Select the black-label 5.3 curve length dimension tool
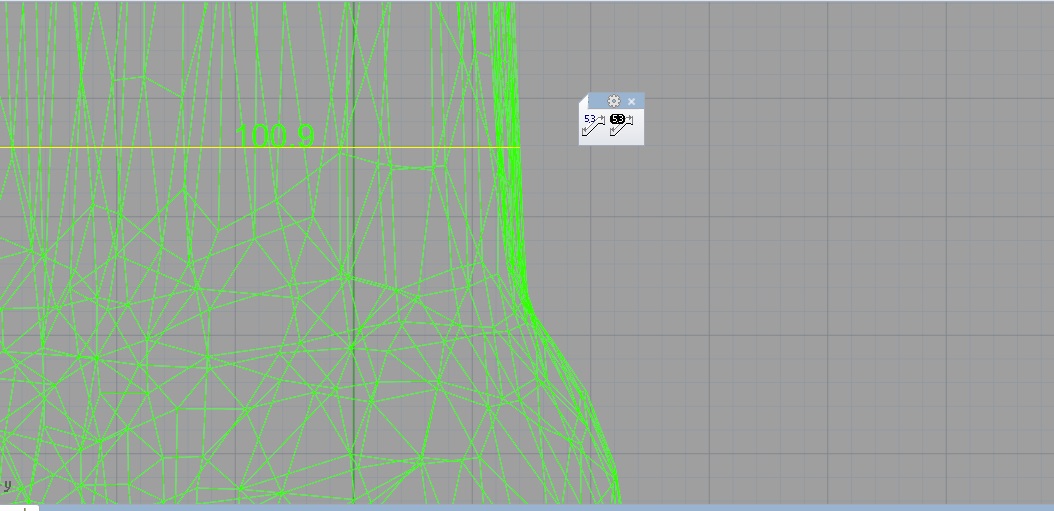Image resolution: width=1054 pixels, height=511 pixels. 622,125
